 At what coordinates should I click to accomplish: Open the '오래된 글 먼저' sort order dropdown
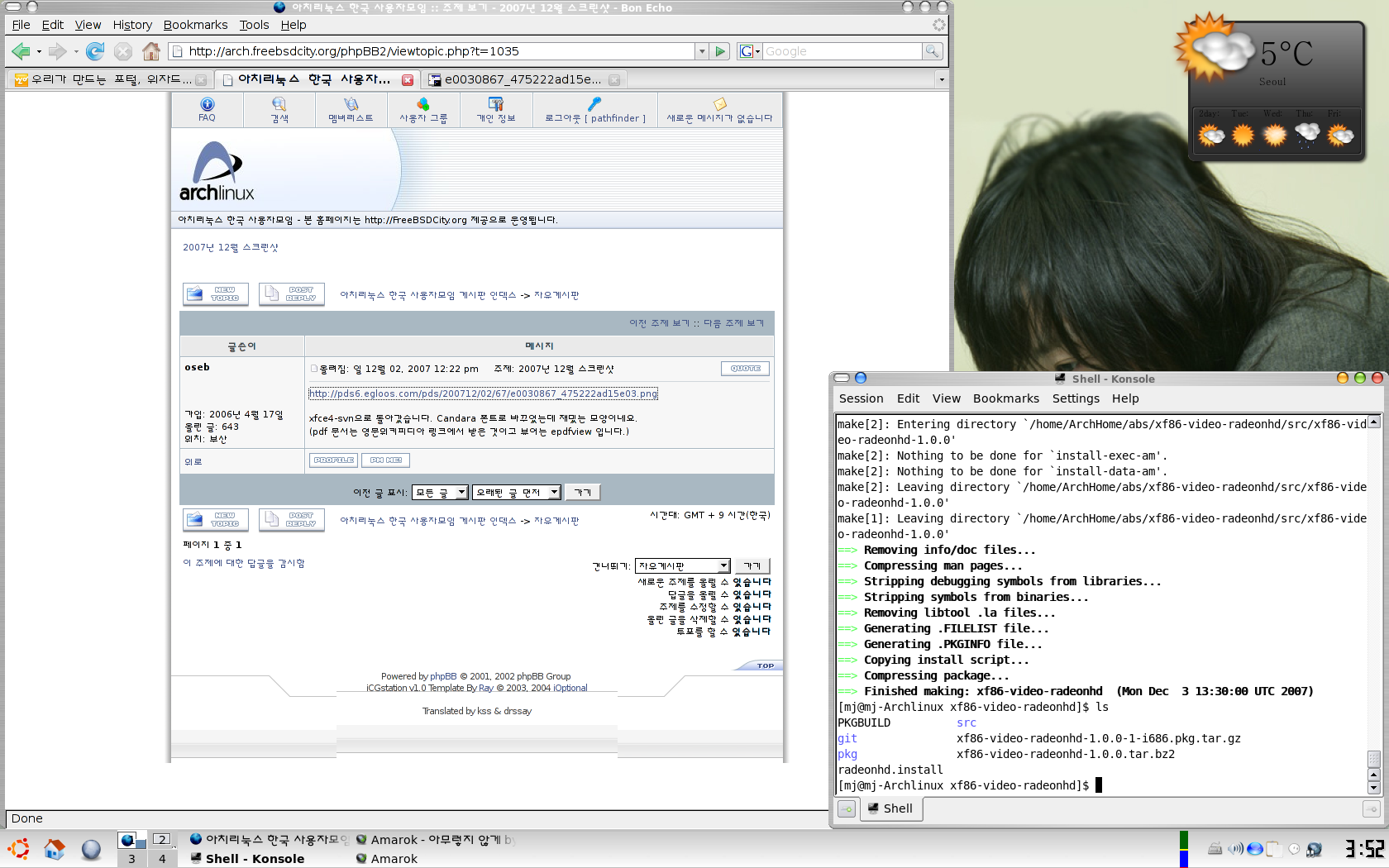(x=517, y=493)
